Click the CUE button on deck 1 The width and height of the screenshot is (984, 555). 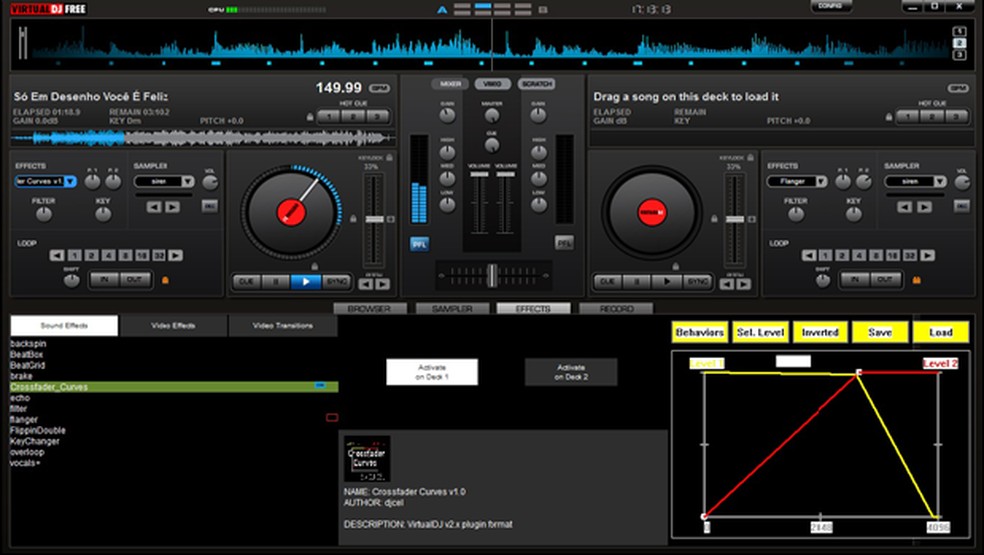click(x=247, y=282)
